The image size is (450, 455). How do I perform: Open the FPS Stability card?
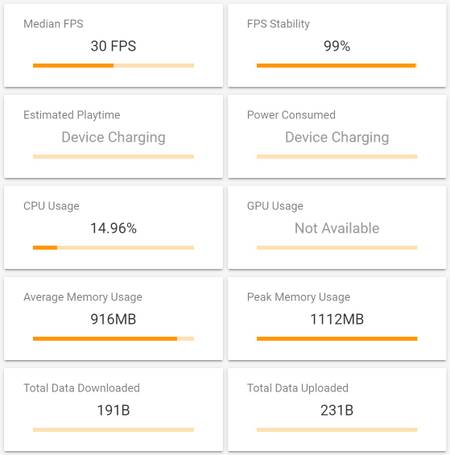point(337,45)
